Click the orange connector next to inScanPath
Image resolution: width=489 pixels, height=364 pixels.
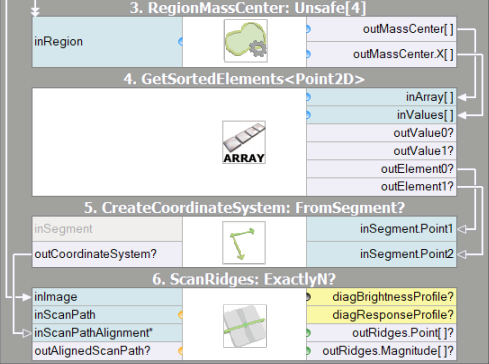pos(180,315)
